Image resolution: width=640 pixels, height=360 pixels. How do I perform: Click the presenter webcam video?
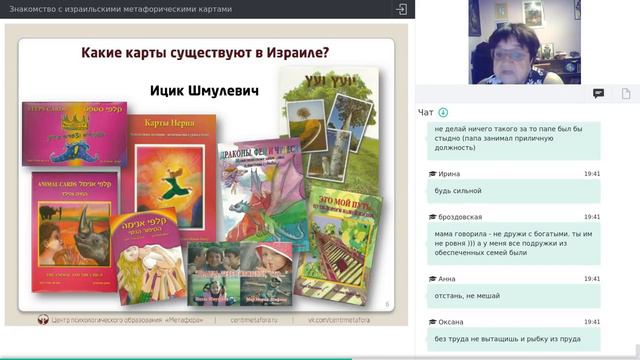coord(524,42)
